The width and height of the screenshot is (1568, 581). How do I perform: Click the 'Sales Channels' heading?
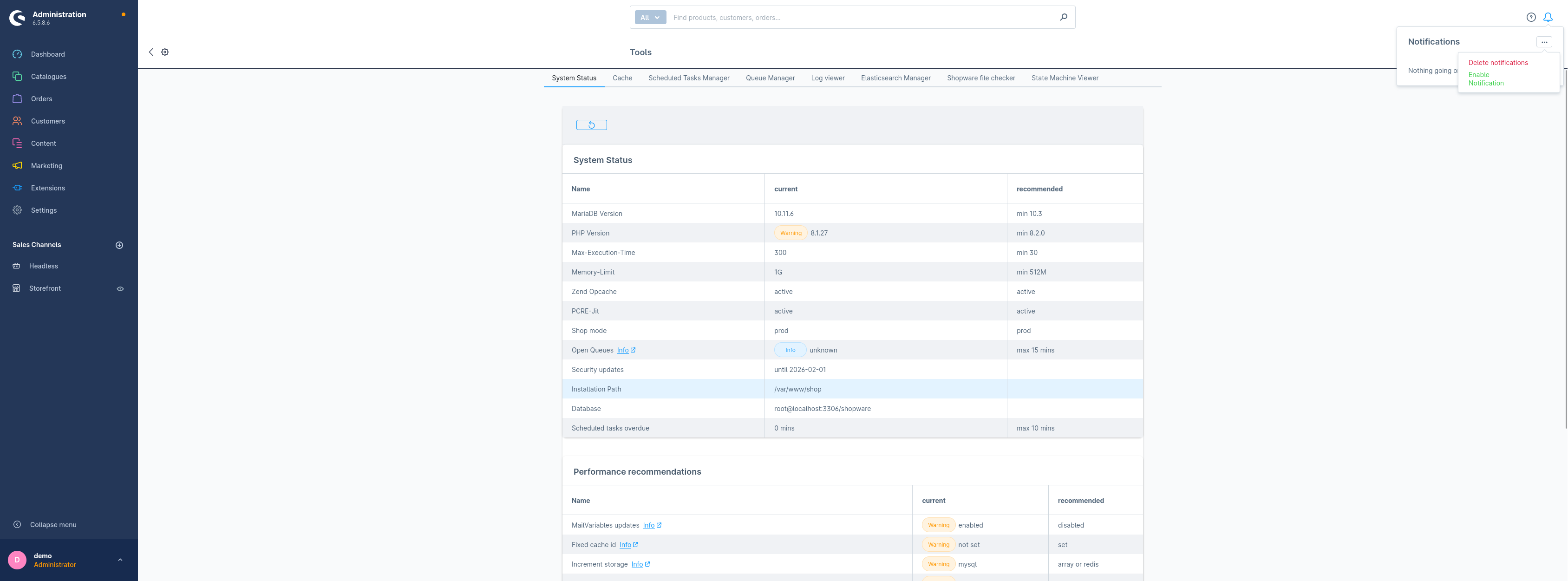(x=37, y=245)
